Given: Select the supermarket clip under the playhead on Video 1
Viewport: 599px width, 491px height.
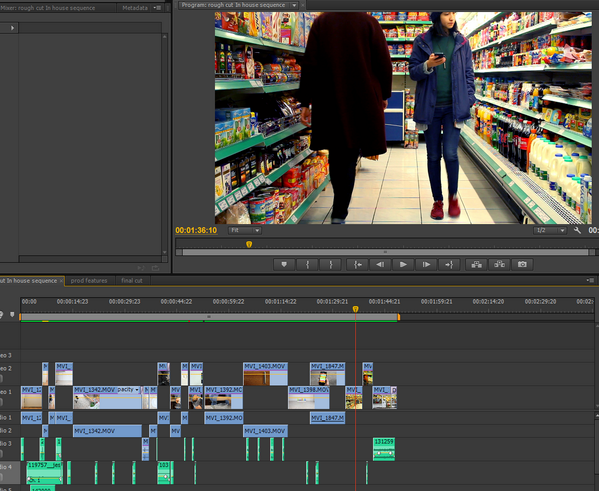Looking at the screenshot, I should coord(354,397).
